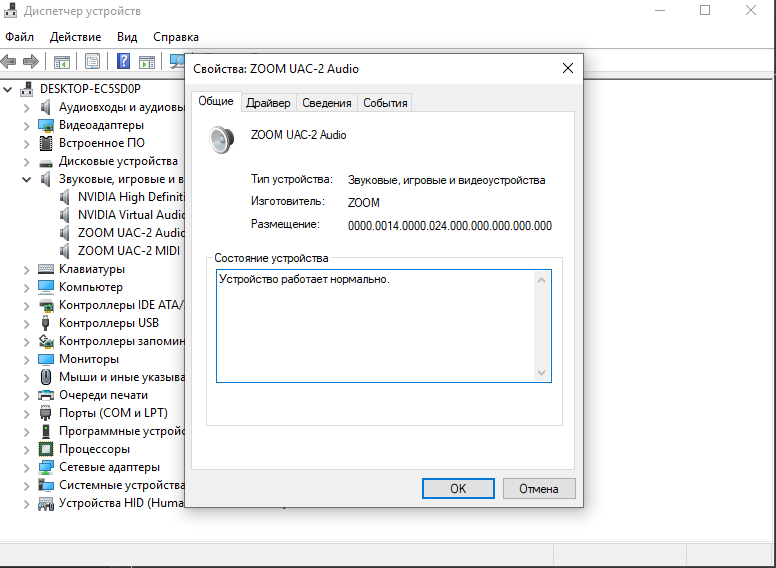Select the ZOOM UAC-2 MIDI tree item
Screen dimensions: 776x568
tap(129, 251)
